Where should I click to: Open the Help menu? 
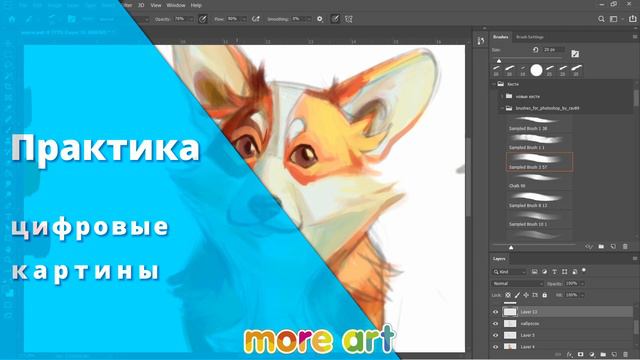196,5
